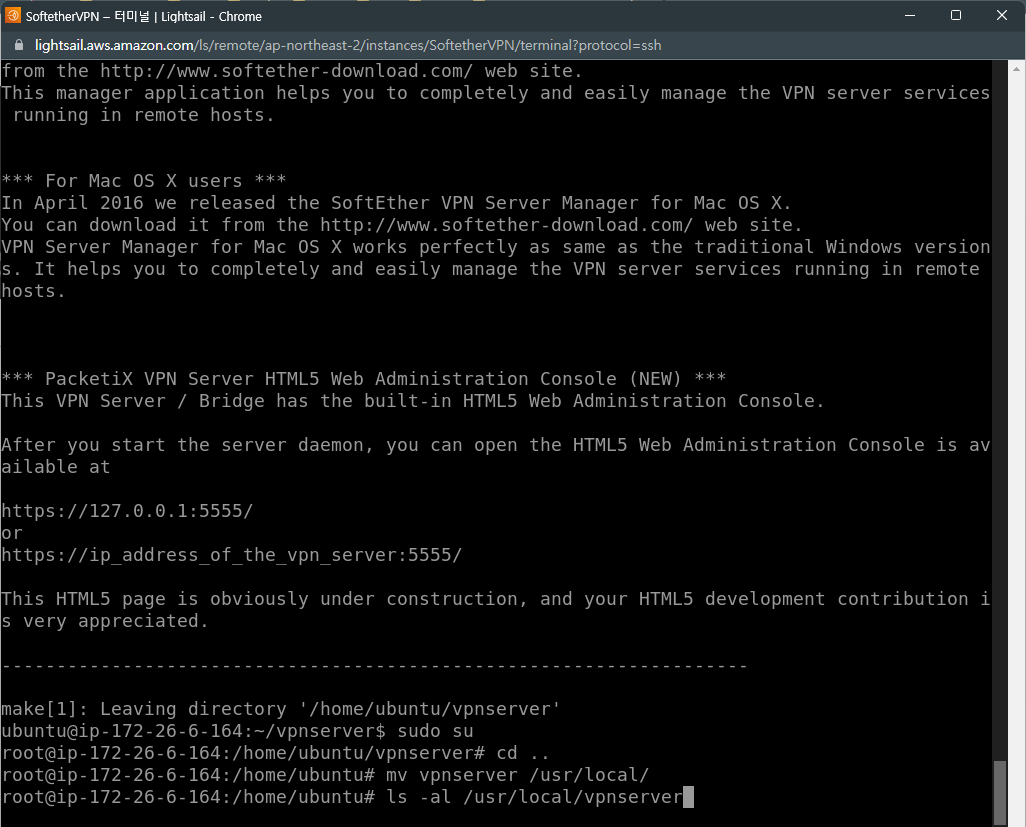The width and height of the screenshot is (1026, 827).
Task: Minimize the Chrome window
Action: pyautogui.click(x=910, y=16)
